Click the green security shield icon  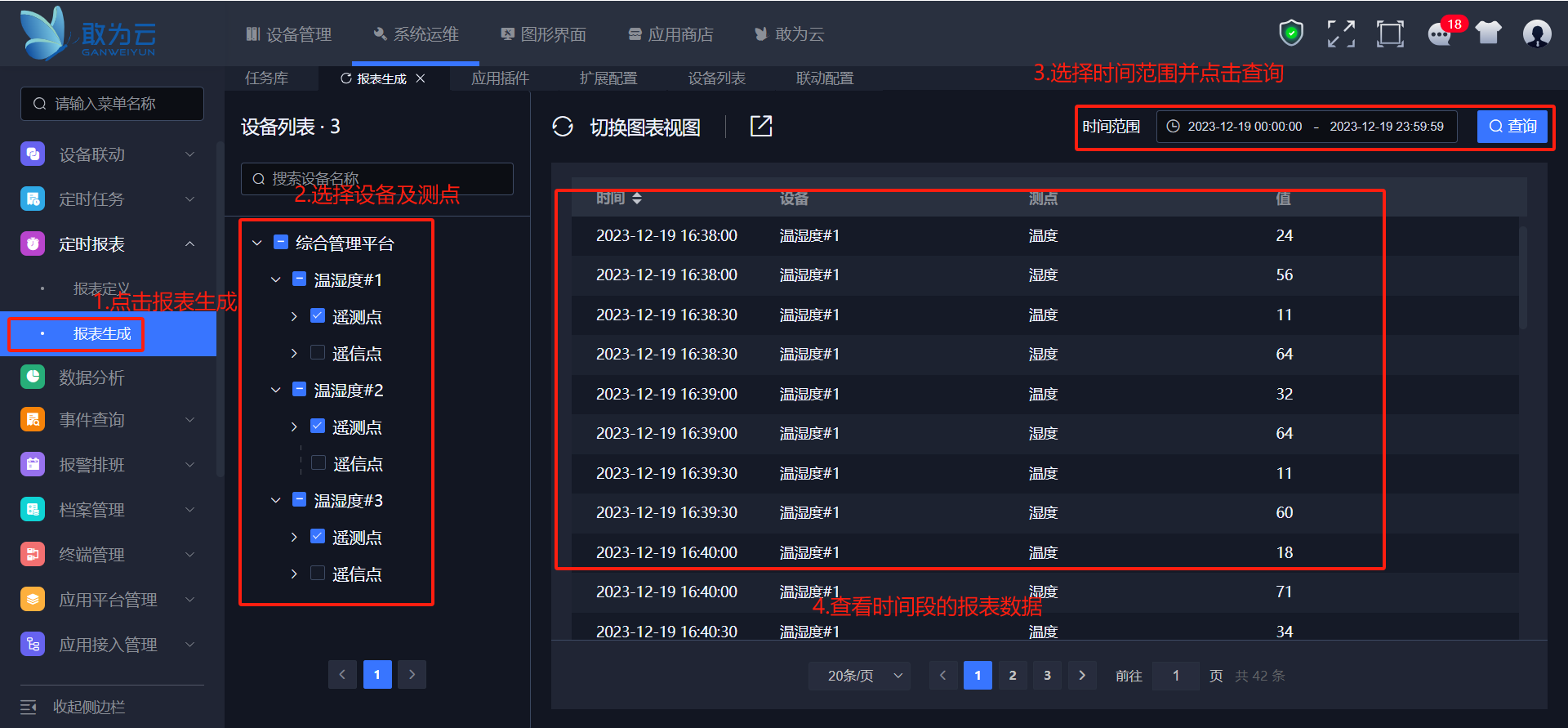(x=1291, y=33)
